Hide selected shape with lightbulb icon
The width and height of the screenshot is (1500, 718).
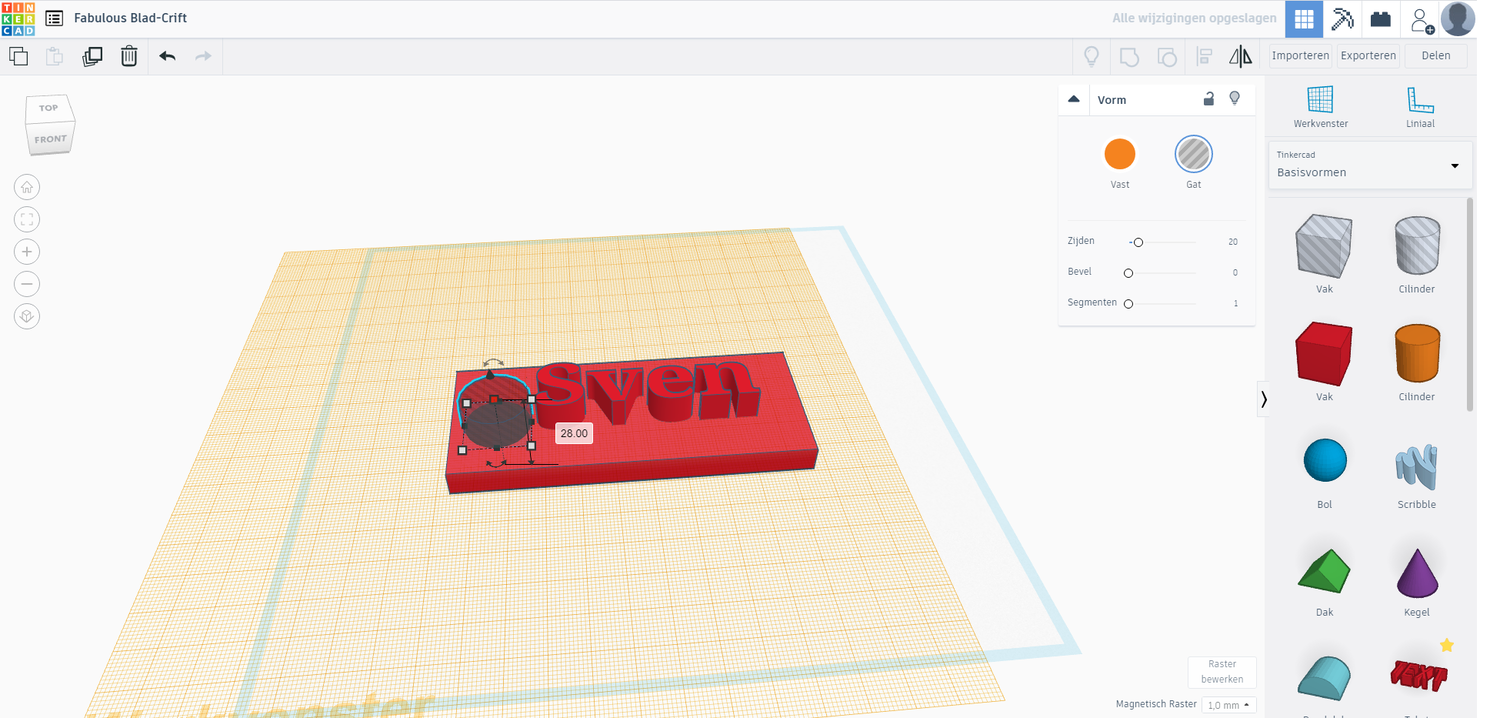[1235, 99]
